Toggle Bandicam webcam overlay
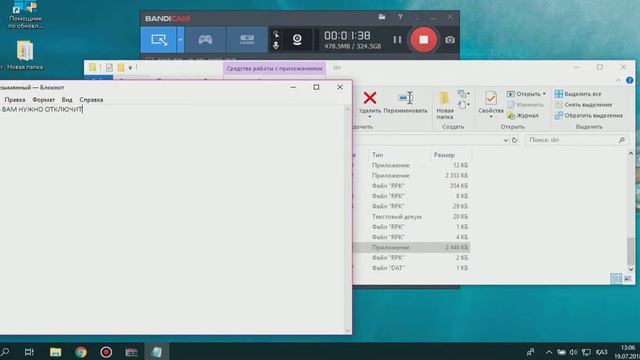The width and height of the screenshot is (640, 360). pos(297,40)
